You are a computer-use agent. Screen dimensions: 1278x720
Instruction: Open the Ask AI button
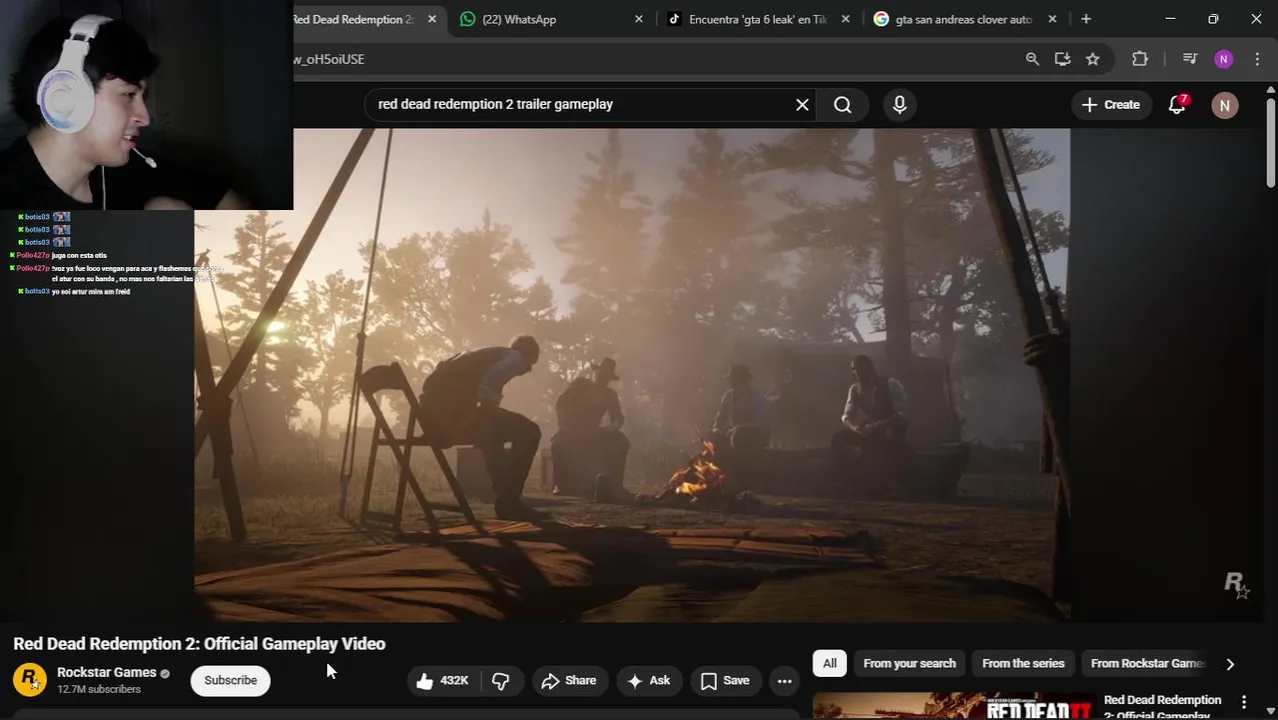648,680
